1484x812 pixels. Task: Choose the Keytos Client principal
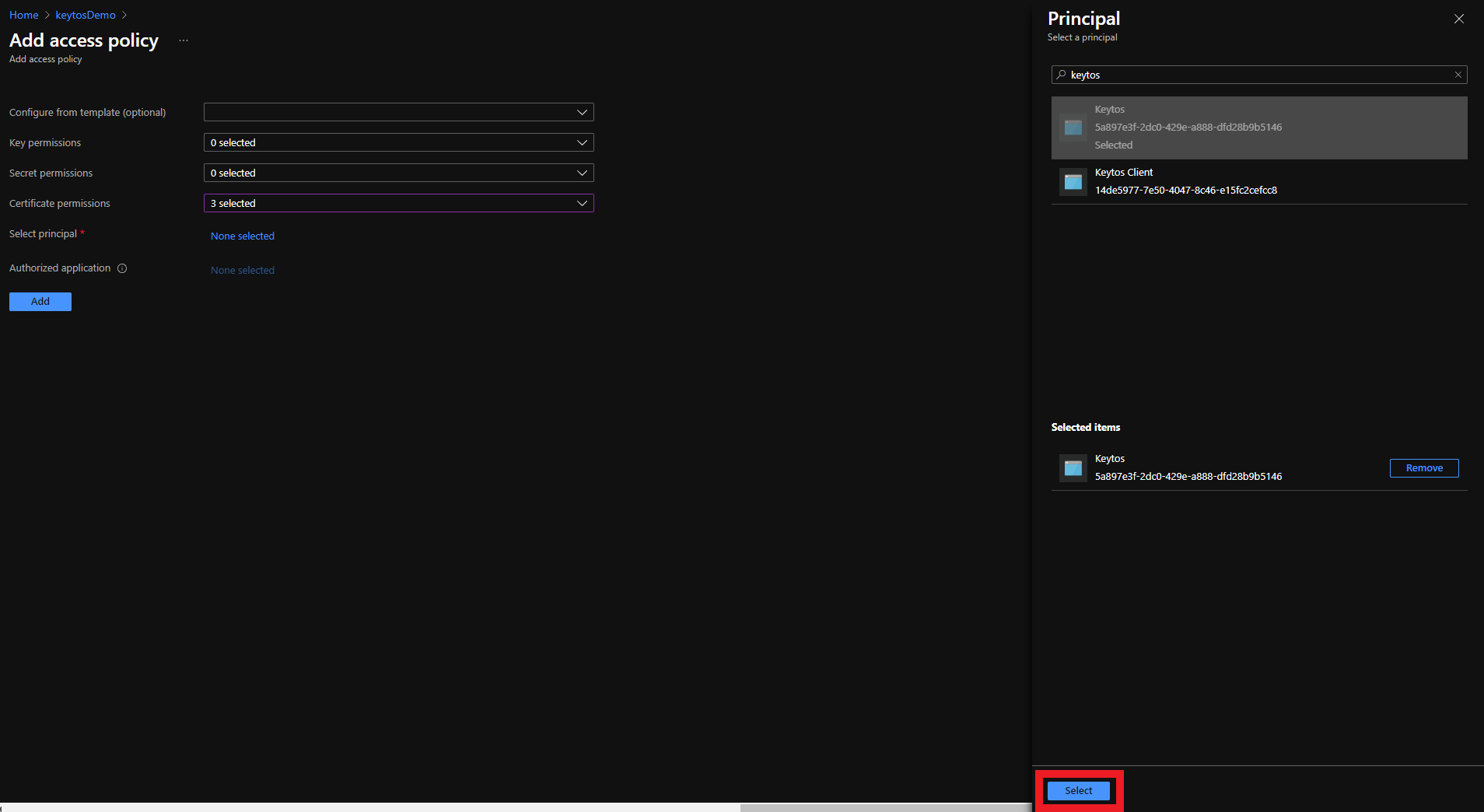[1259, 181]
